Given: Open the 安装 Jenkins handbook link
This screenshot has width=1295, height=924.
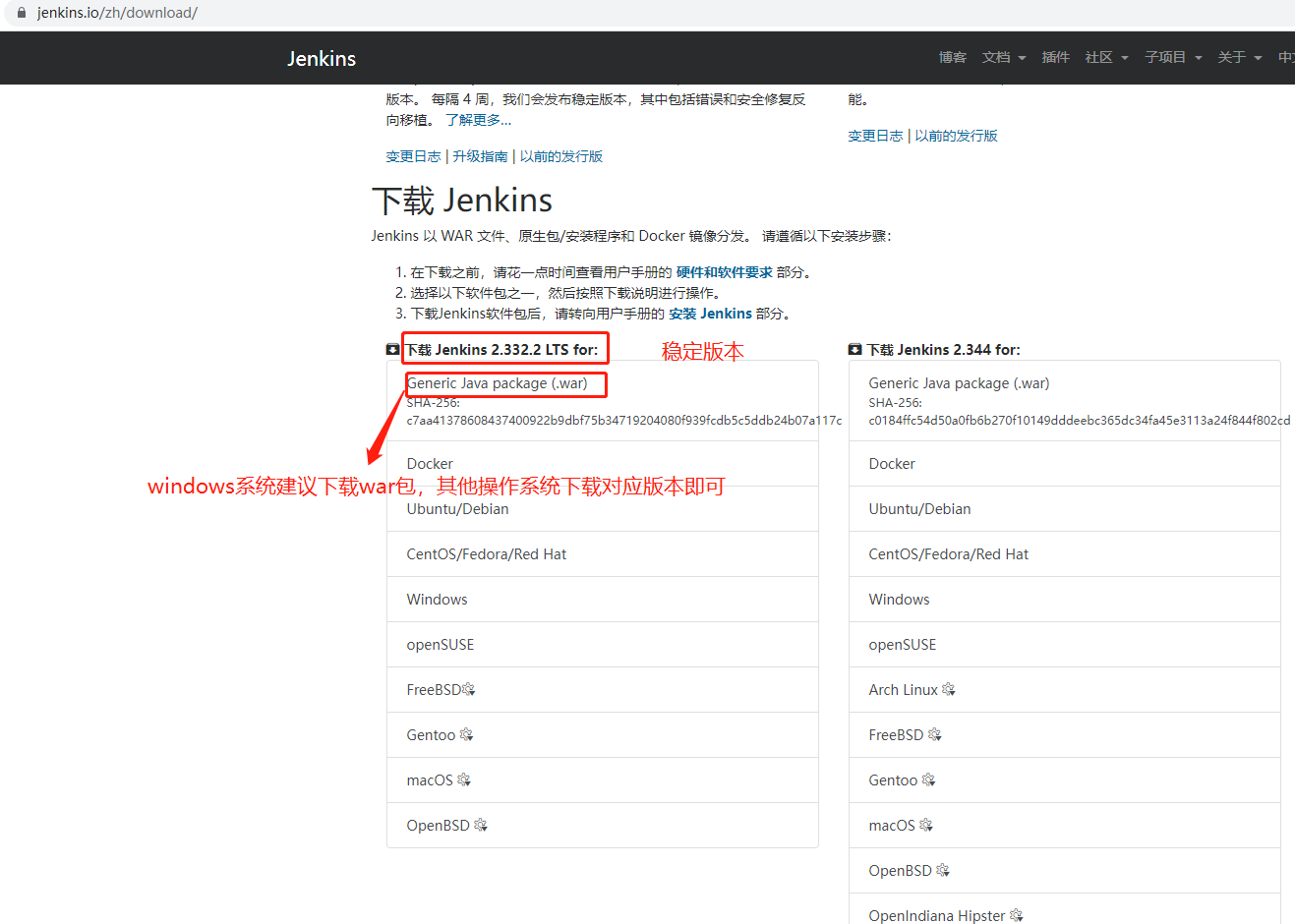Looking at the screenshot, I should 711,314.
